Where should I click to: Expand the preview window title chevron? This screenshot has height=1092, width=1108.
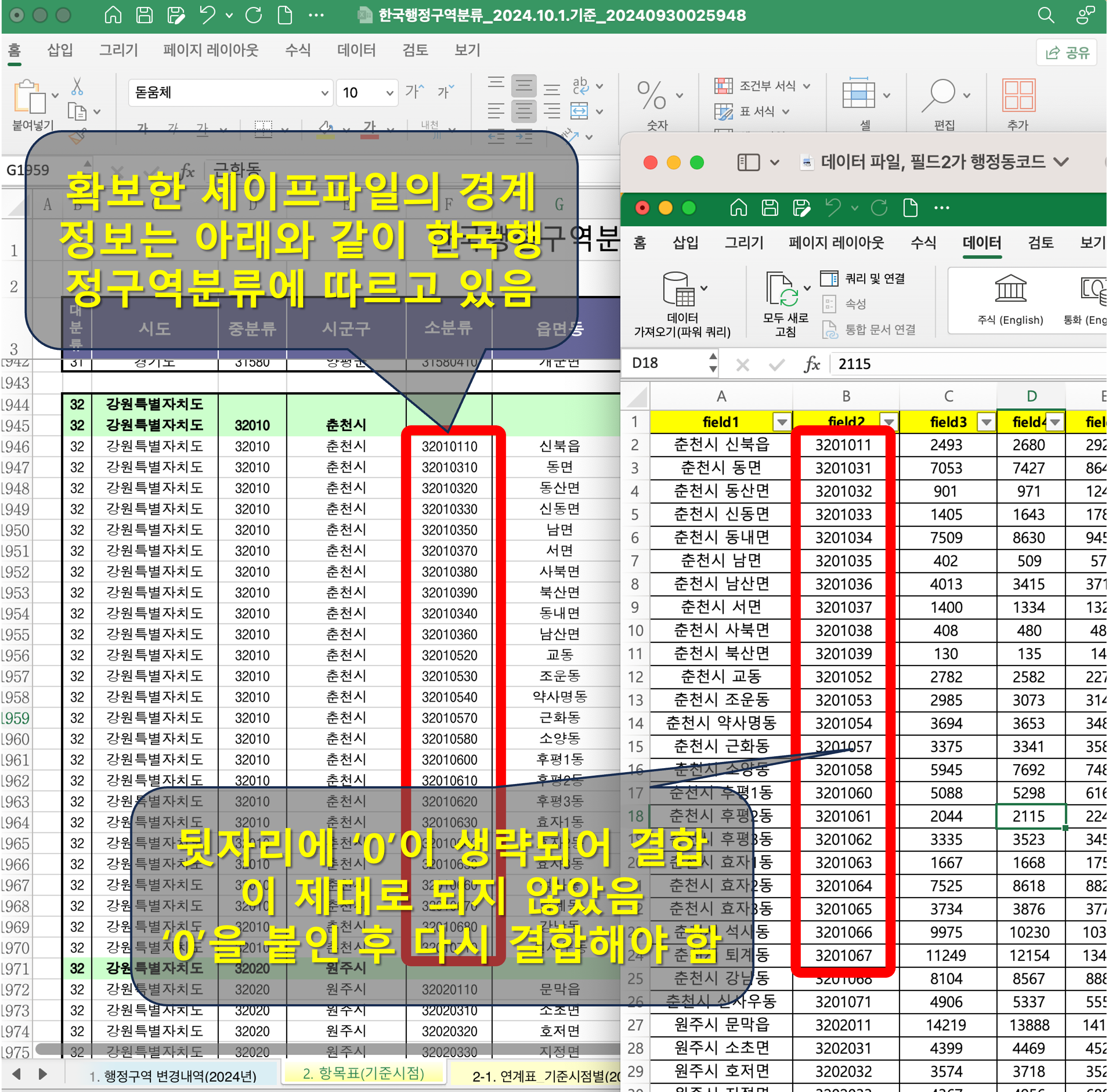click(1061, 162)
